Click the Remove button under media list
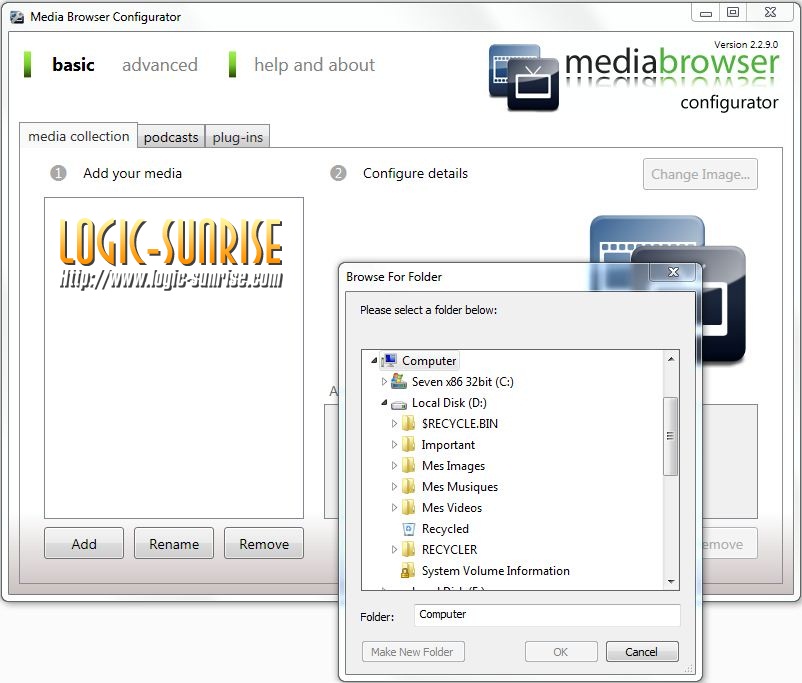This screenshot has width=802, height=683. (264, 543)
